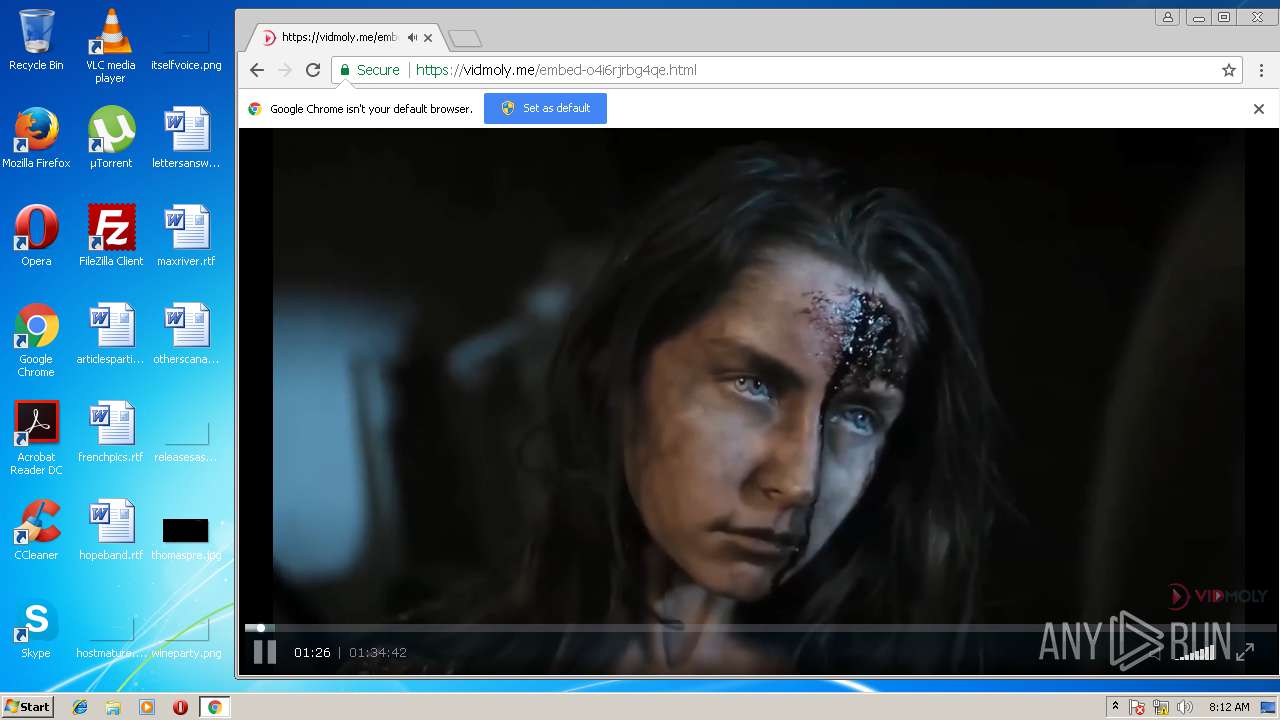
Task: Select the VLC media player shortcut
Action: (111, 46)
